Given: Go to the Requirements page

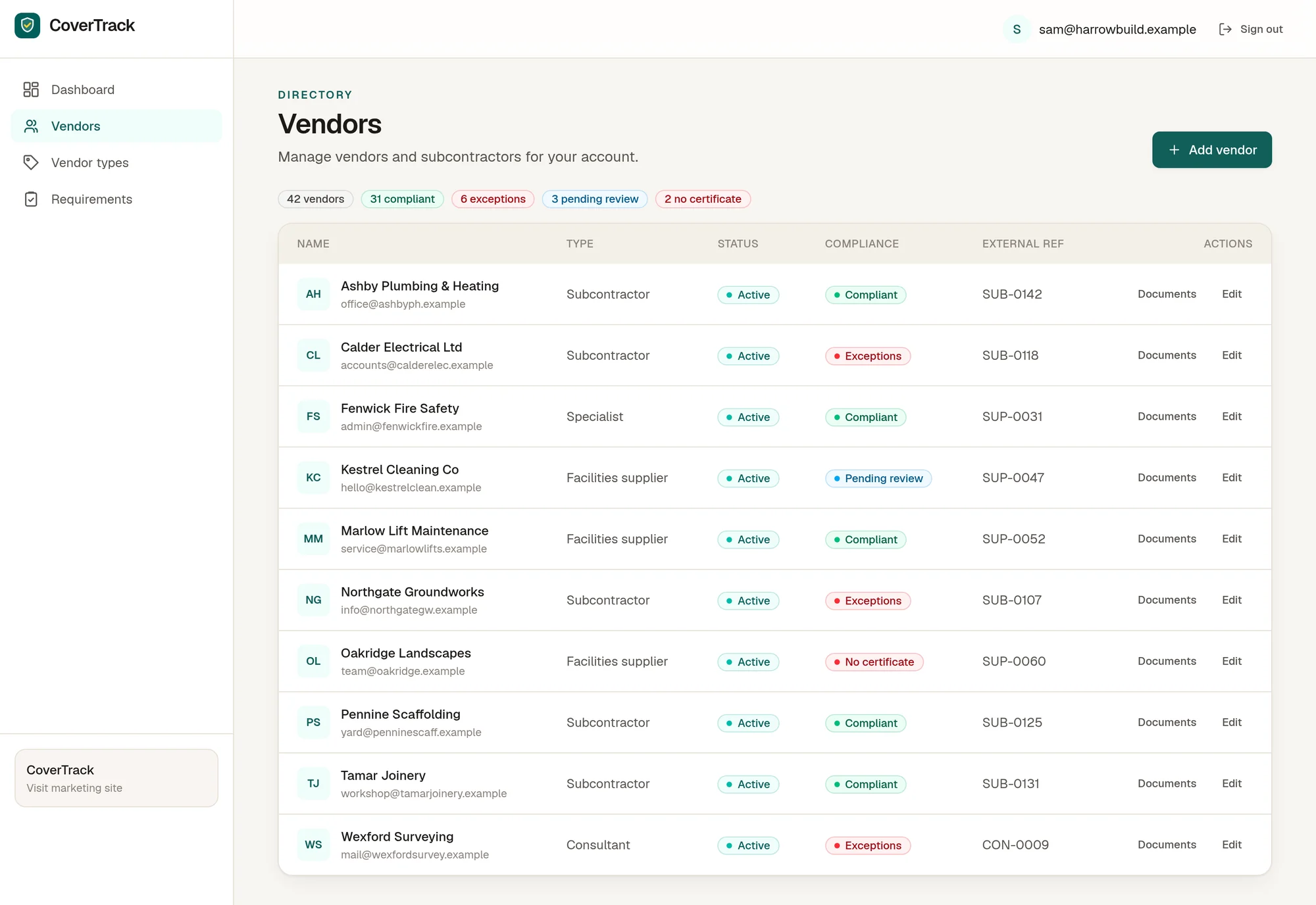Looking at the screenshot, I should click(116, 199).
